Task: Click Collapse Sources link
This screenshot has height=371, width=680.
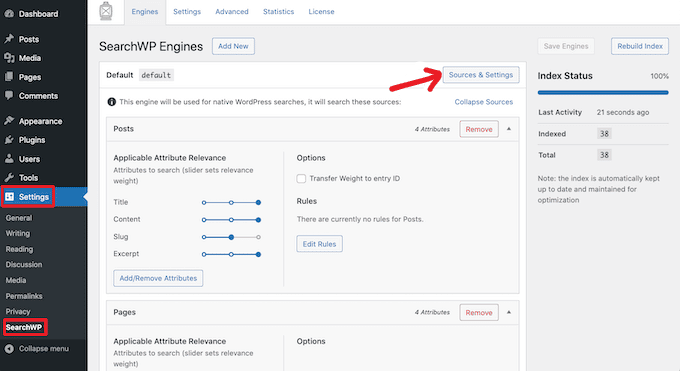Action: 484,102
